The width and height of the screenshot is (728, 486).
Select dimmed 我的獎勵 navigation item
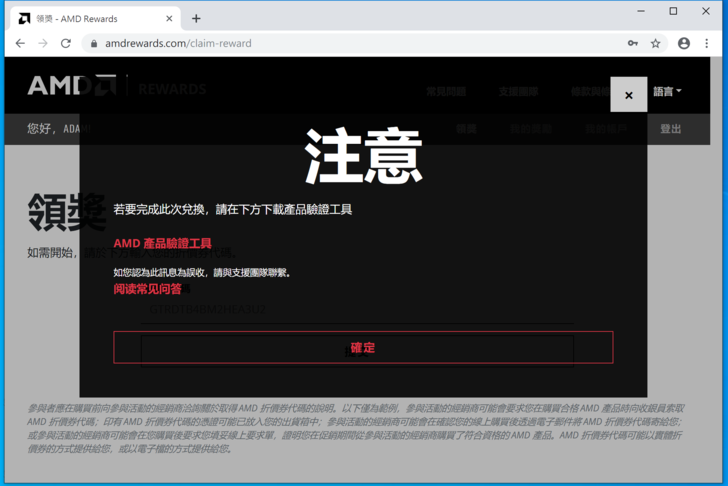[531, 129]
